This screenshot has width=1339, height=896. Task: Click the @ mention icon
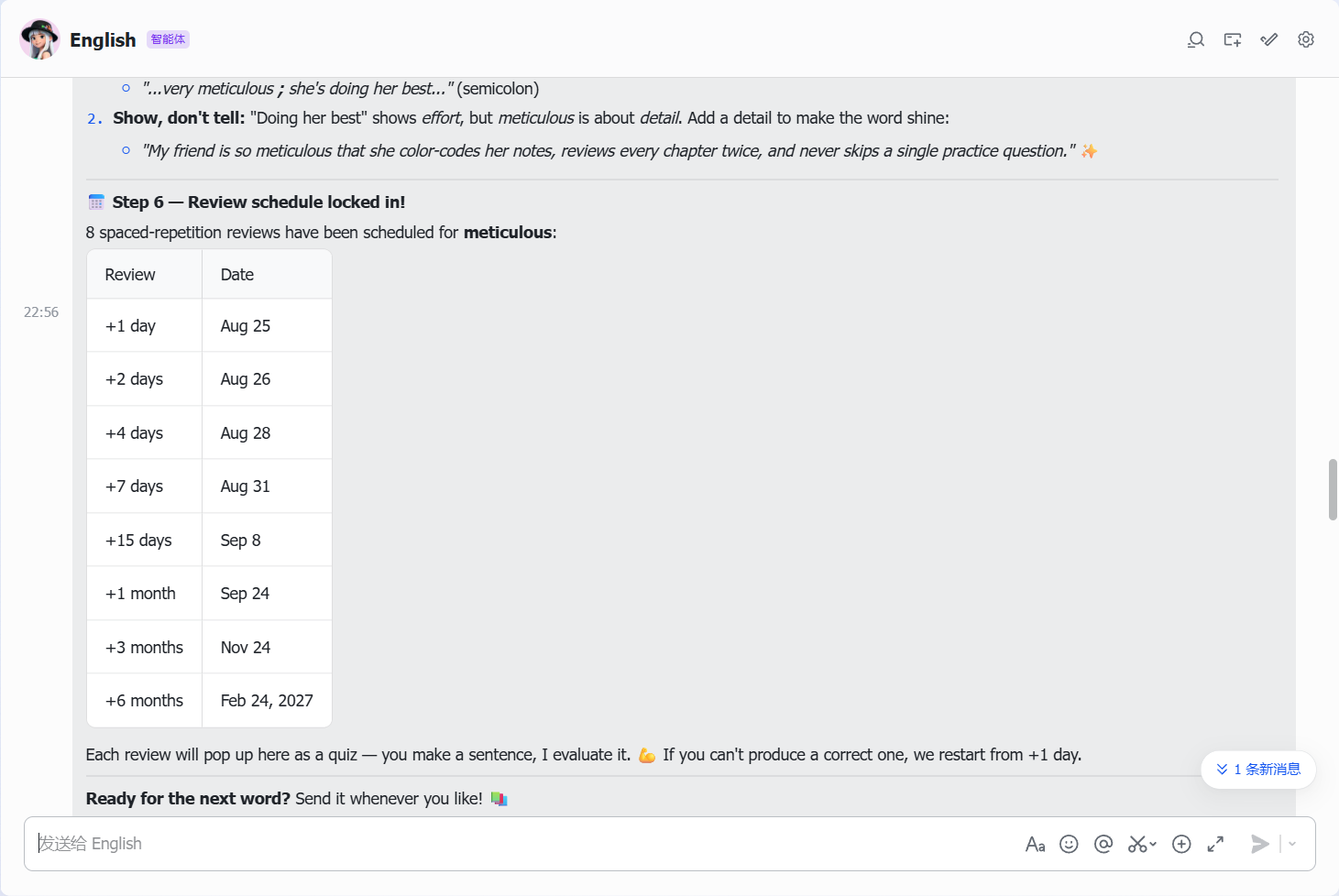pyautogui.click(x=1103, y=844)
